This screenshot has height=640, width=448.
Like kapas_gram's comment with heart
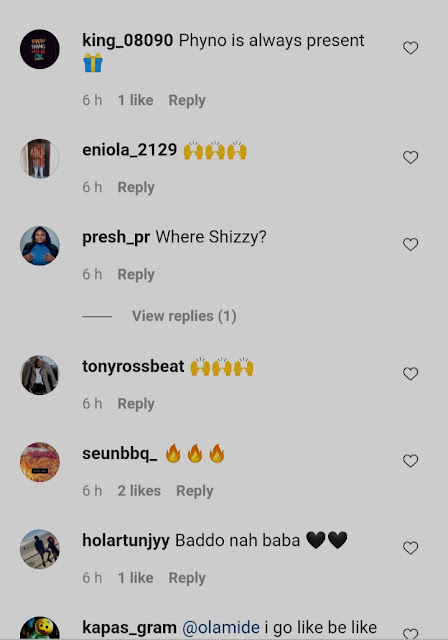pos(410,633)
